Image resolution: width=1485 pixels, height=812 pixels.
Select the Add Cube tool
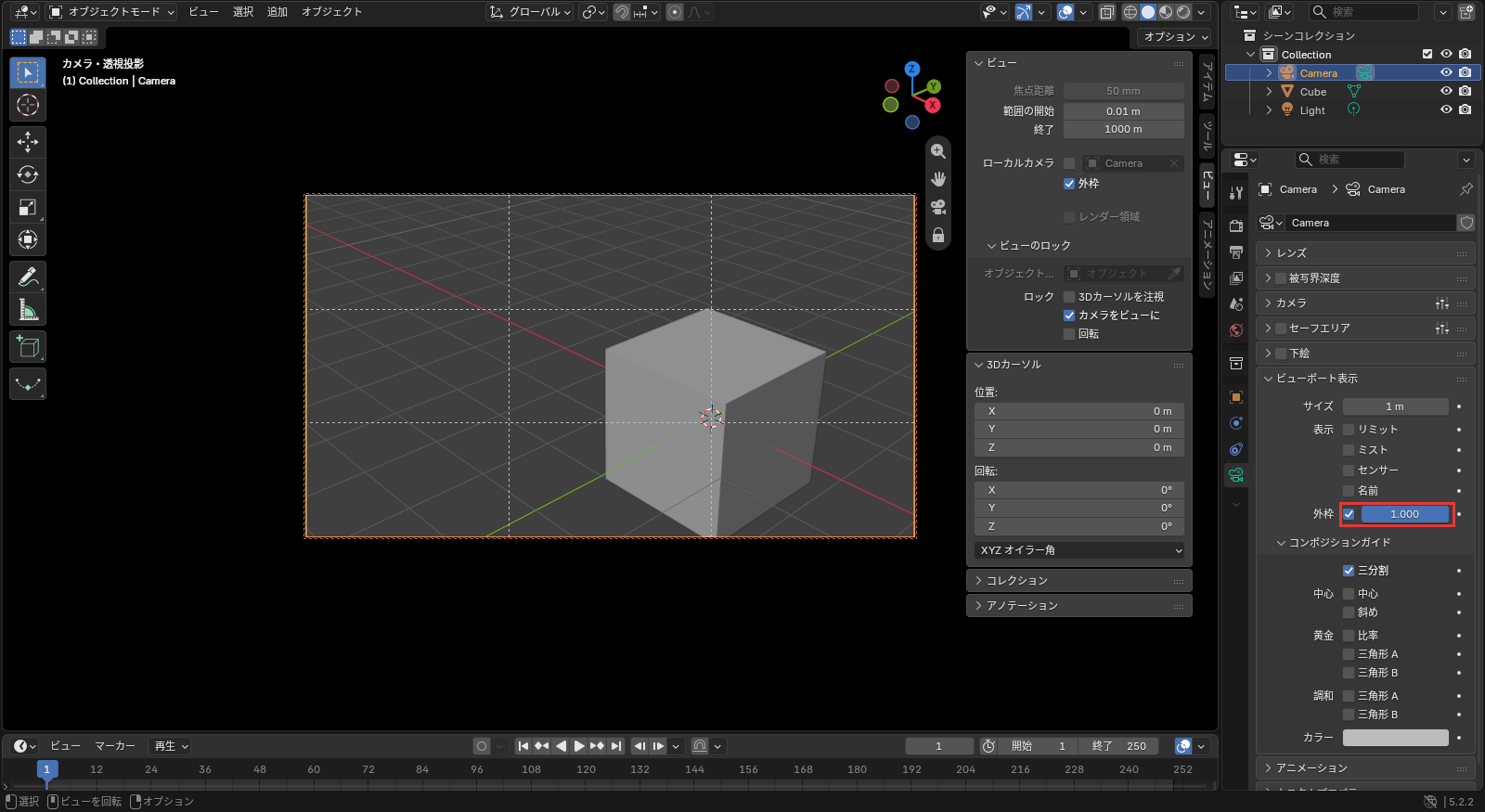28,346
